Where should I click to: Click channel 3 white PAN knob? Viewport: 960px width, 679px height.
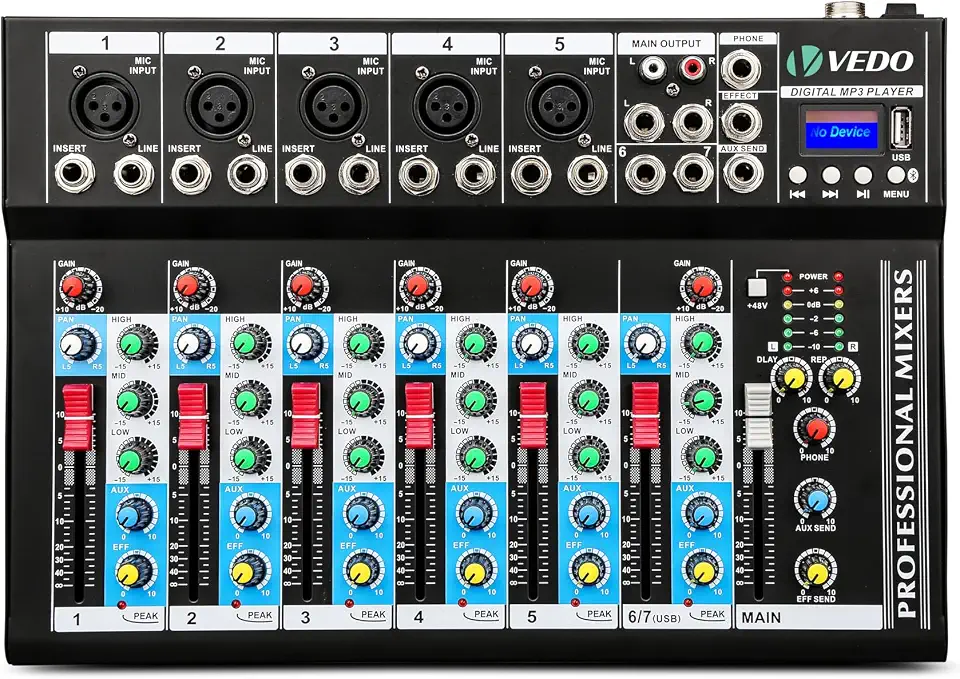pos(302,345)
